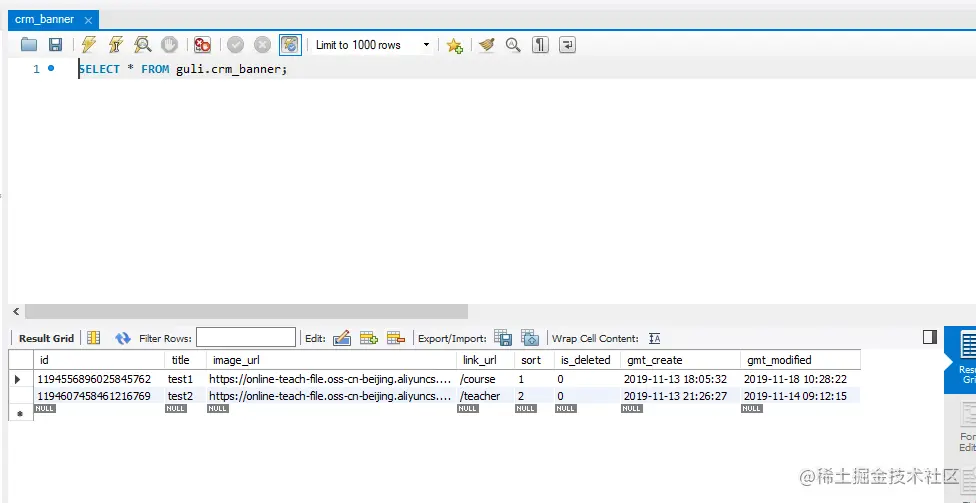
Task: Beautify the query with broom icon
Action: 487,44
